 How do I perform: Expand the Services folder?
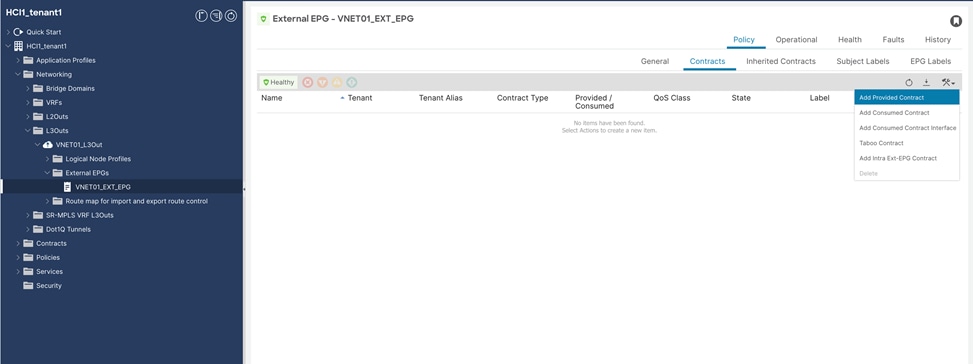18,272
